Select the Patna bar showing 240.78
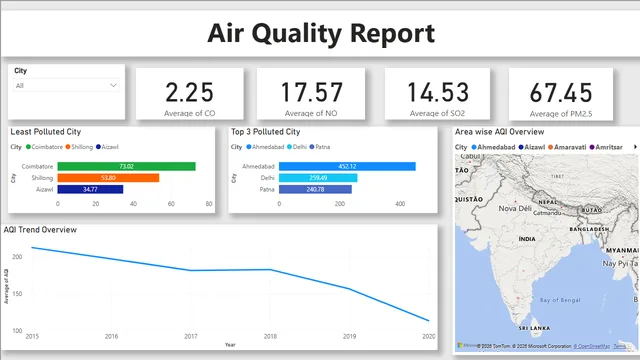Screen dimensions: 640x360 tap(315, 189)
